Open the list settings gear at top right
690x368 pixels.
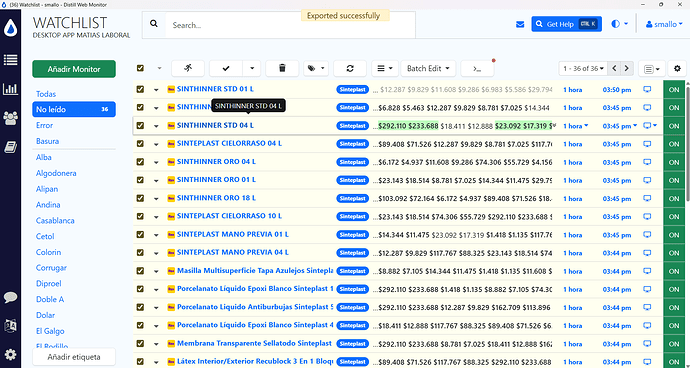click(677, 69)
